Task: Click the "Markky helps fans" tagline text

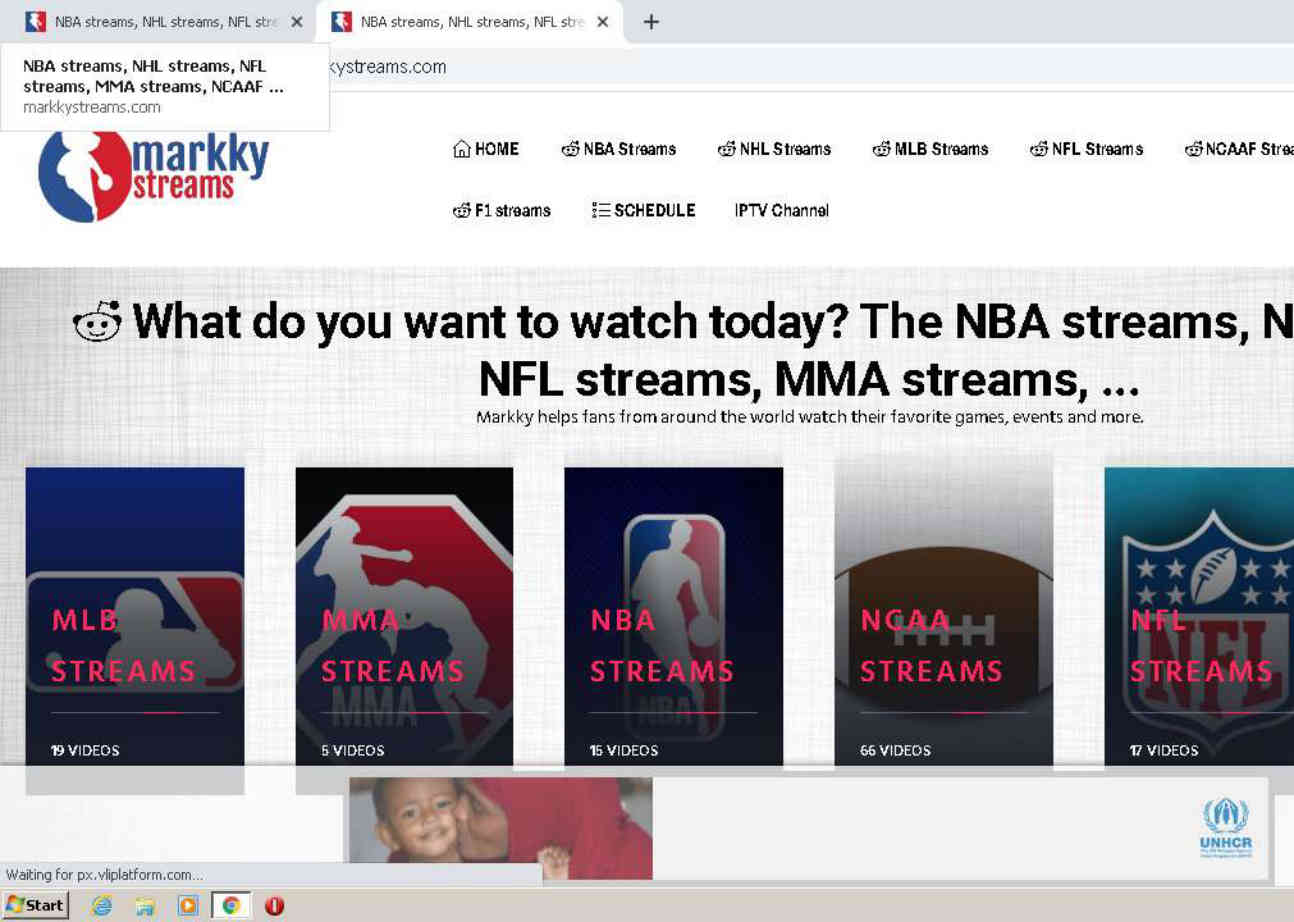Action: [x=809, y=417]
